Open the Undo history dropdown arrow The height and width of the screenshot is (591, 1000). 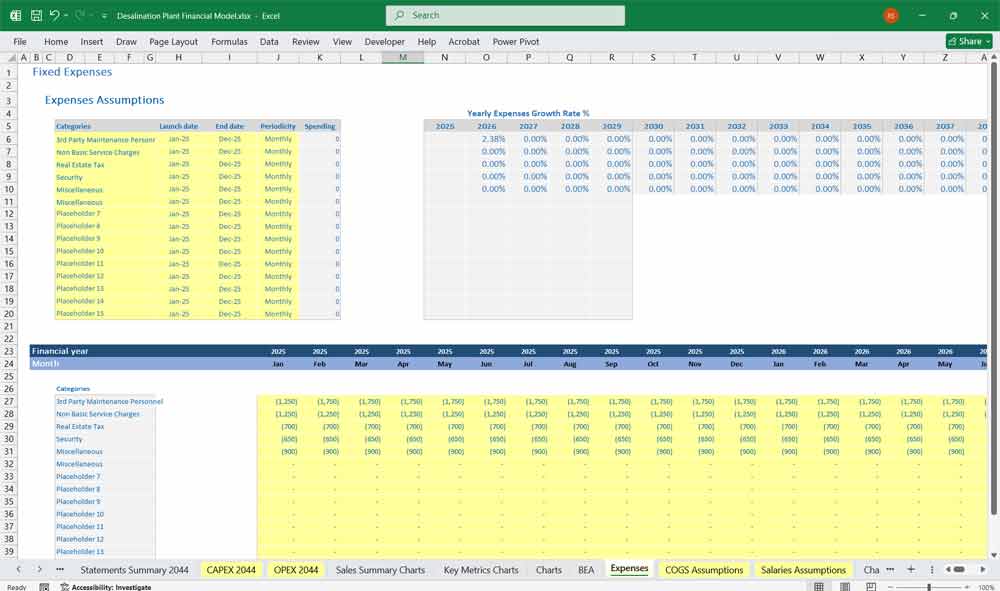pos(66,16)
